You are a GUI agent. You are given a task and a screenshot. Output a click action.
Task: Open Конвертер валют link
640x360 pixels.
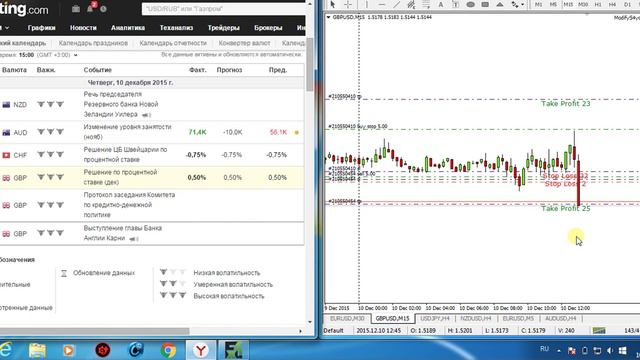click(244, 43)
